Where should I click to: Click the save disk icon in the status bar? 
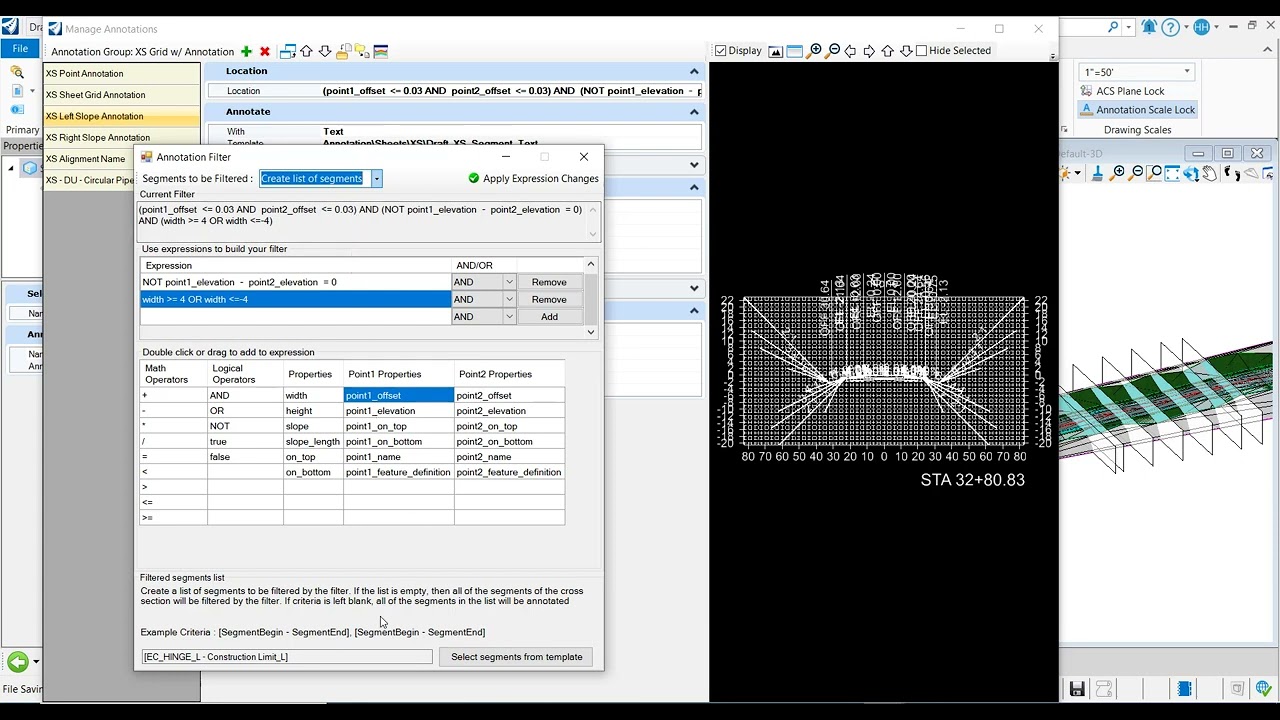[x=1077, y=689]
